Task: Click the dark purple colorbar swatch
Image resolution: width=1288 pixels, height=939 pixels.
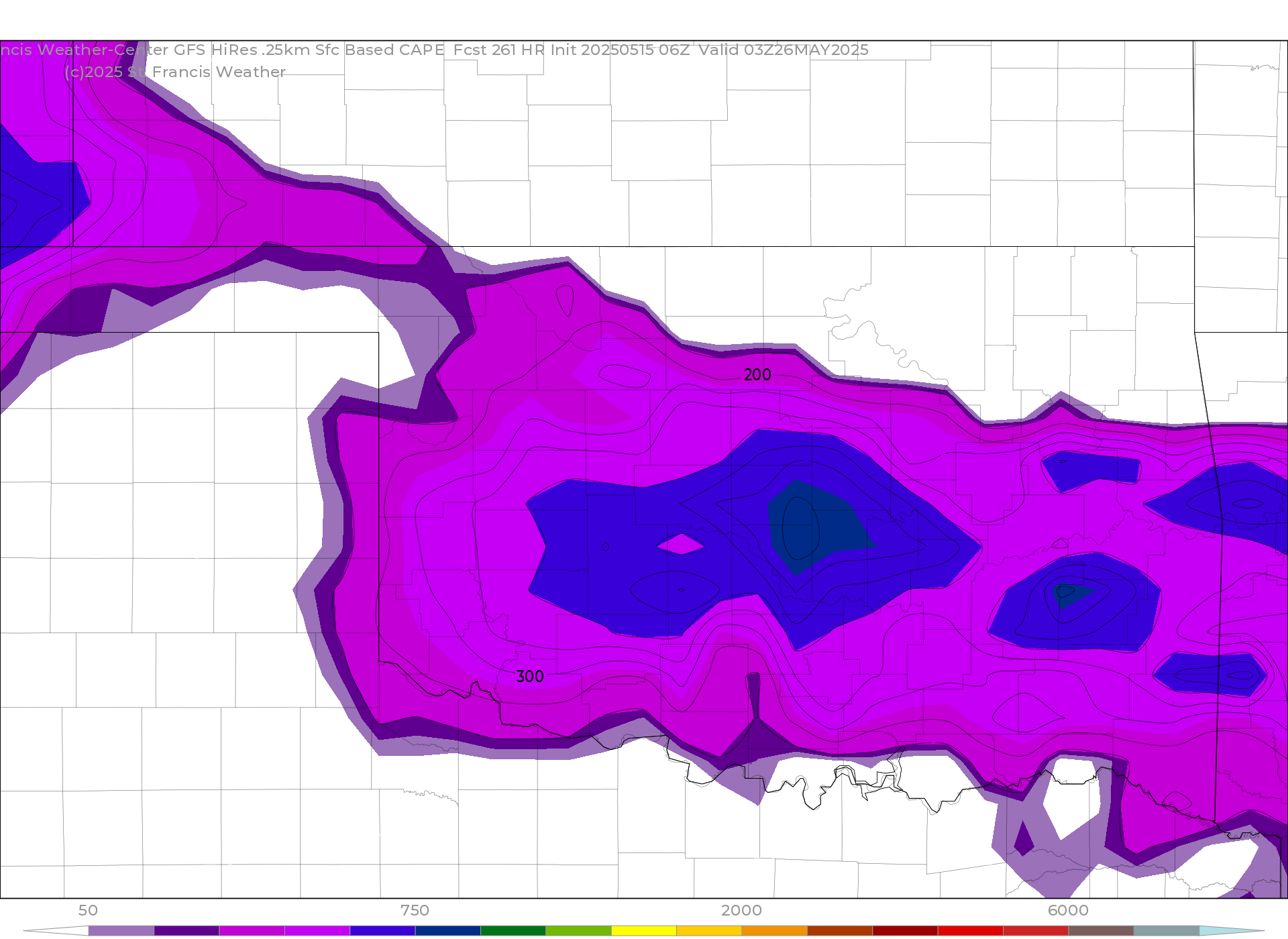Action: coord(186,931)
